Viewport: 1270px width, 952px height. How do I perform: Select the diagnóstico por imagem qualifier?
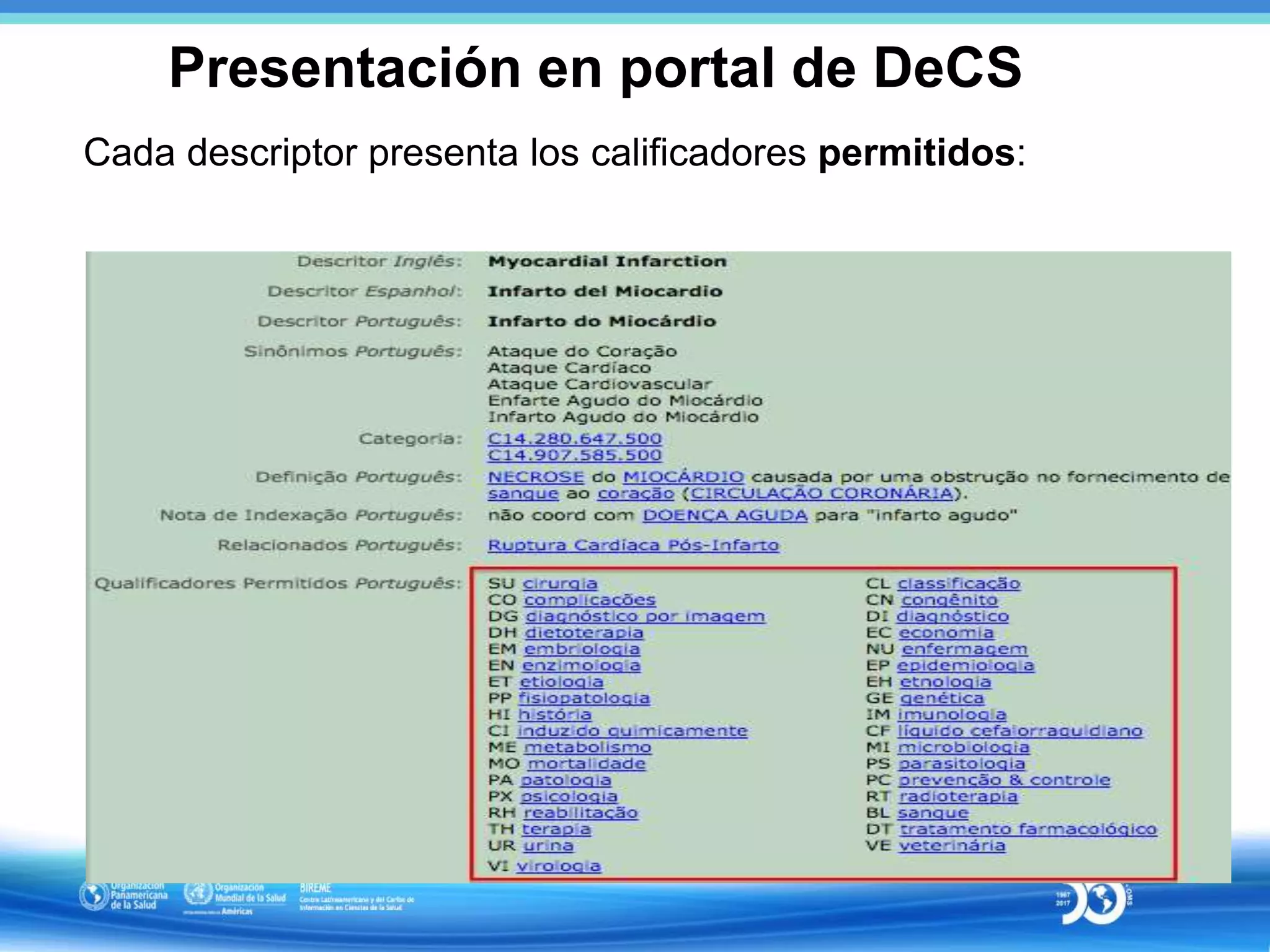[x=646, y=617]
